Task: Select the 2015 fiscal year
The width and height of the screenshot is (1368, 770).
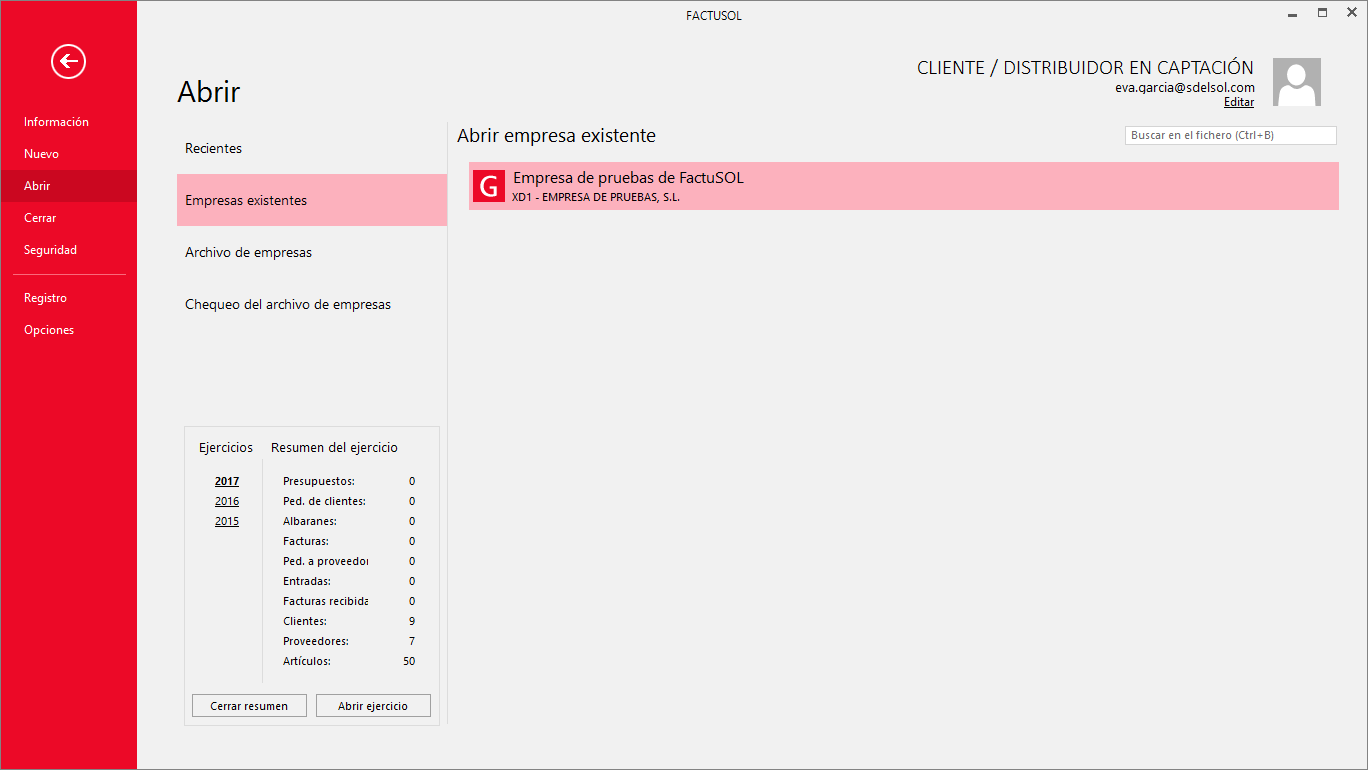Action: [227, 521]
